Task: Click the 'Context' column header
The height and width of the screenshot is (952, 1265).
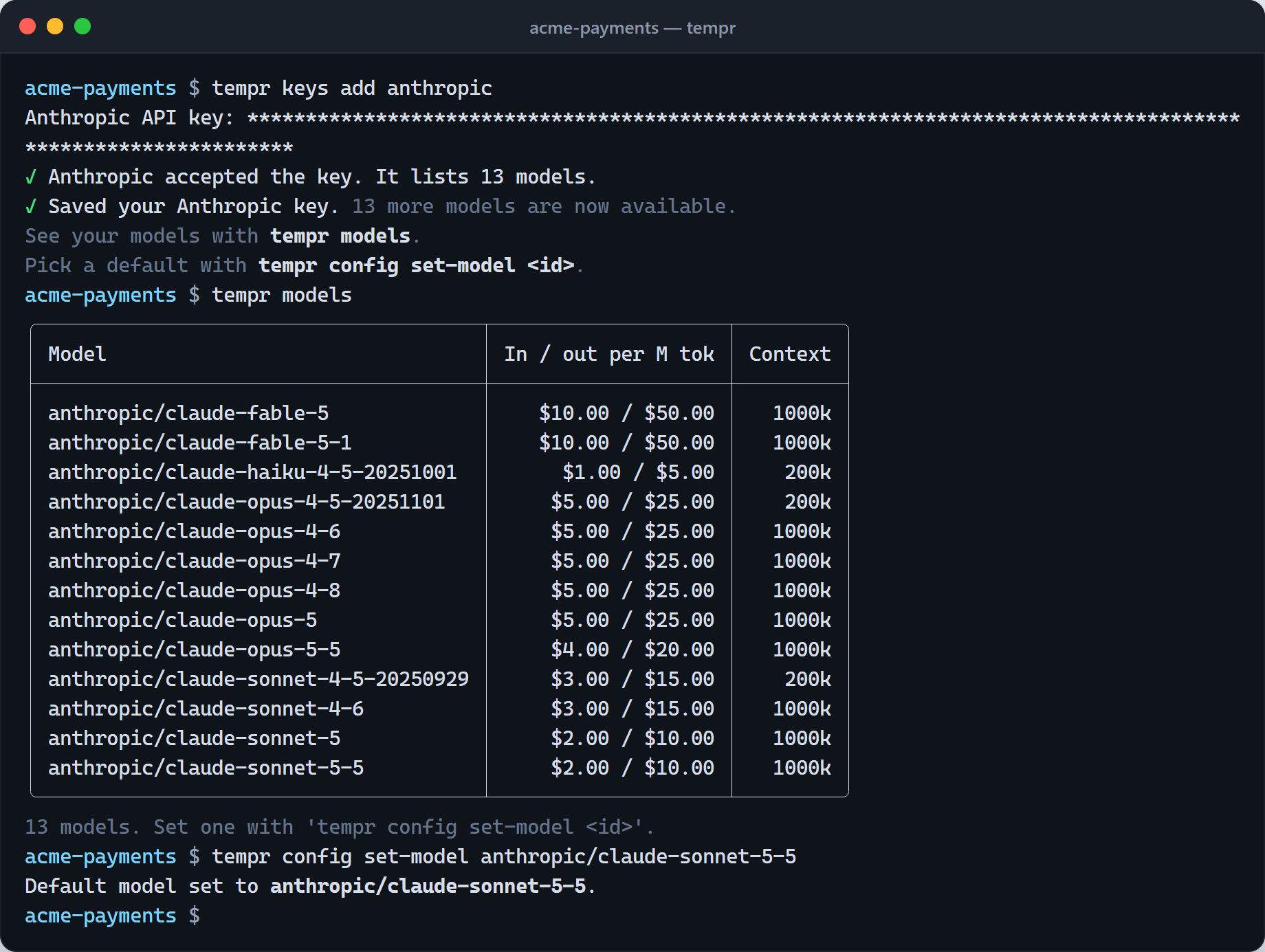Action: (790, 354)
